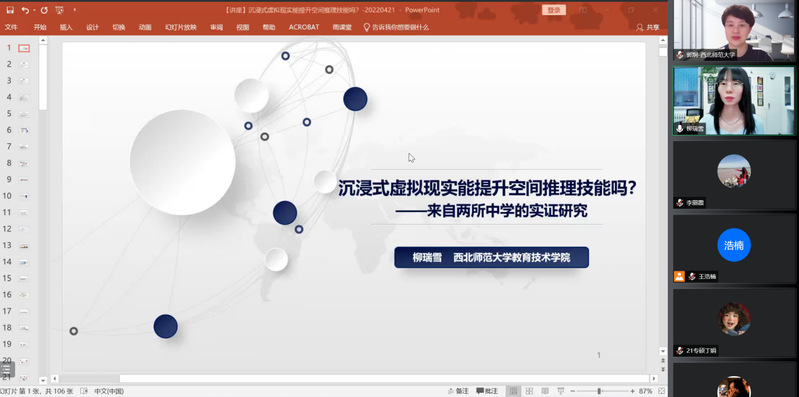Save the presentation with the floppy disk icon
This screenshot has height=397, width=799.
click(10, 10)
